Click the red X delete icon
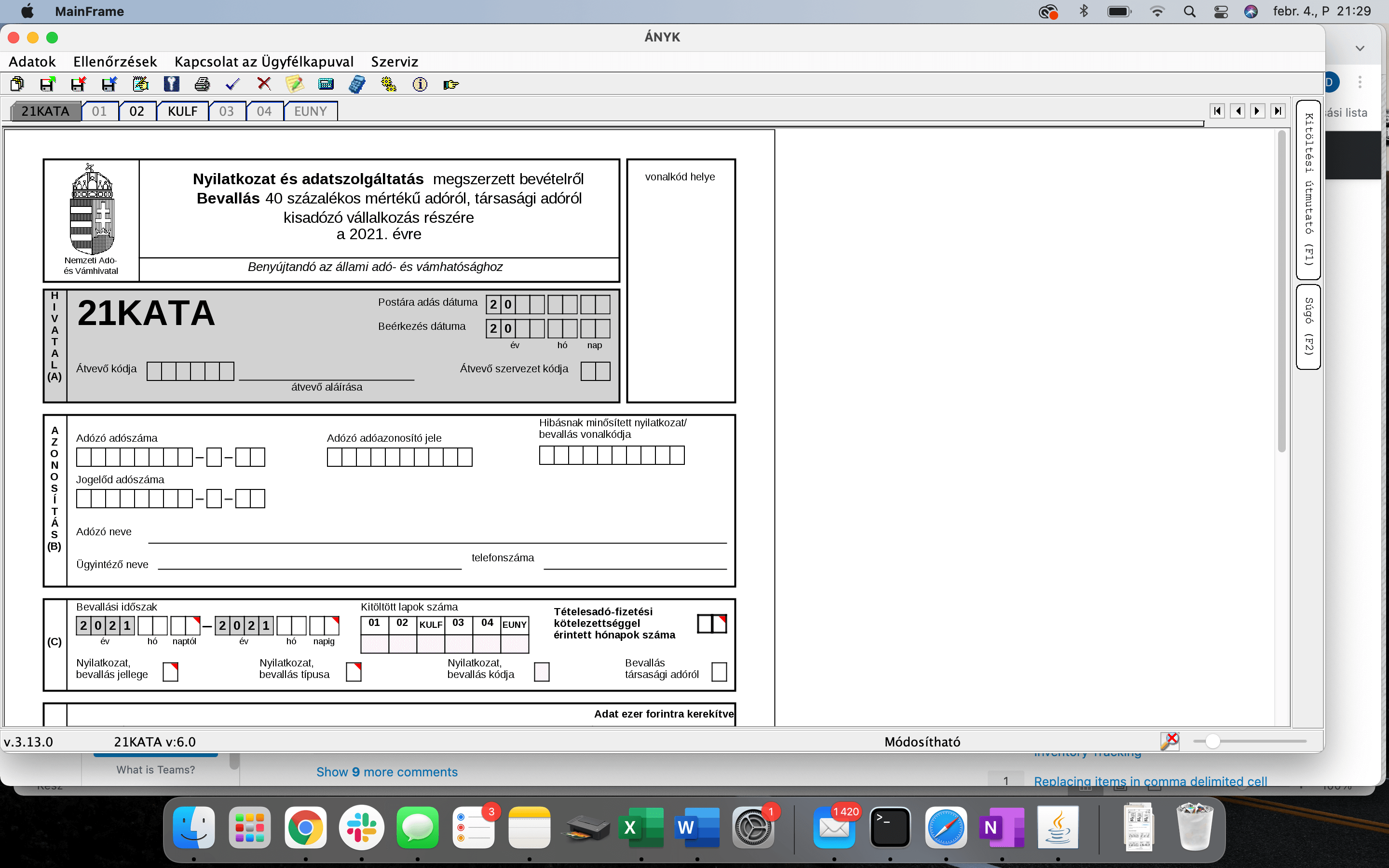The width and height of the screenshot is (1389, 868). click(x=264, y=84)
